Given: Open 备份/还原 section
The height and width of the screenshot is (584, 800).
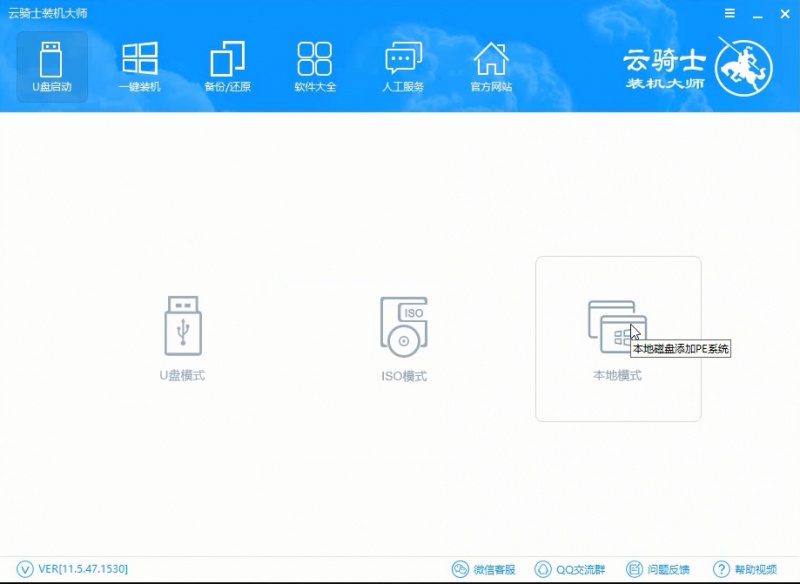Looking at the screenshot, I should (227, 67).
